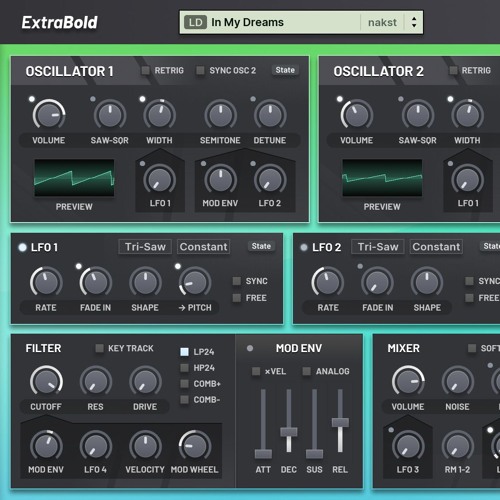Image resolution: width=500 pixels, height=500 pixels.
Task: Select the COMB+ filter type
Action: click(x=184, y=384)
